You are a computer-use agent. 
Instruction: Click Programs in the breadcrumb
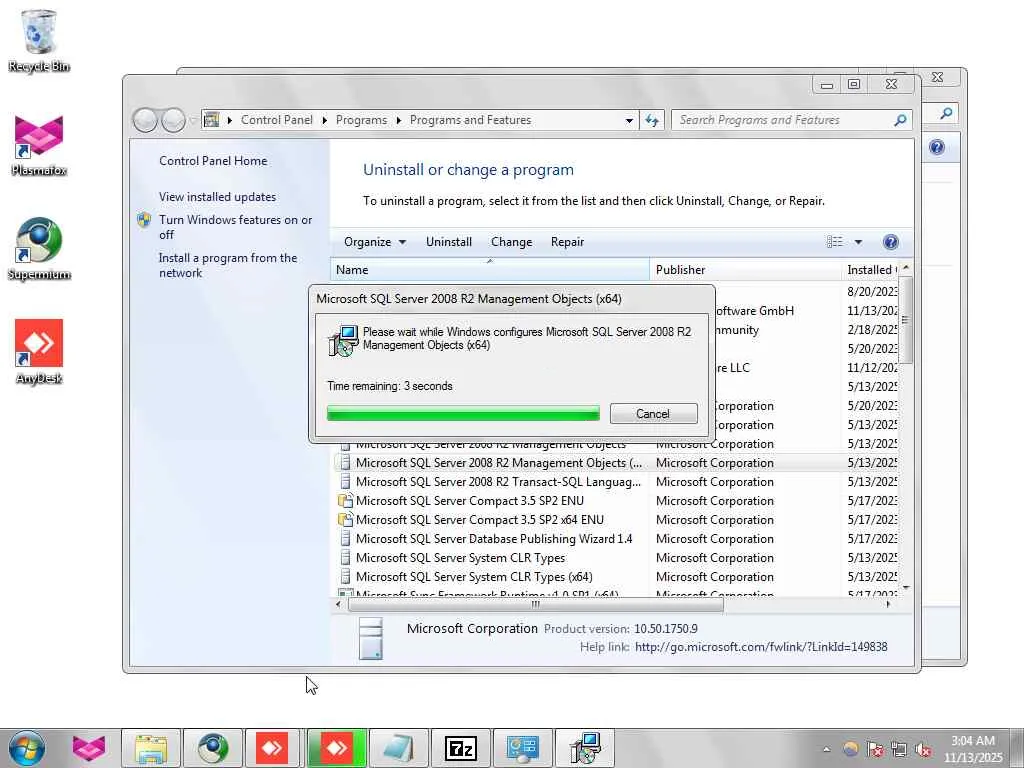[361, 120]
